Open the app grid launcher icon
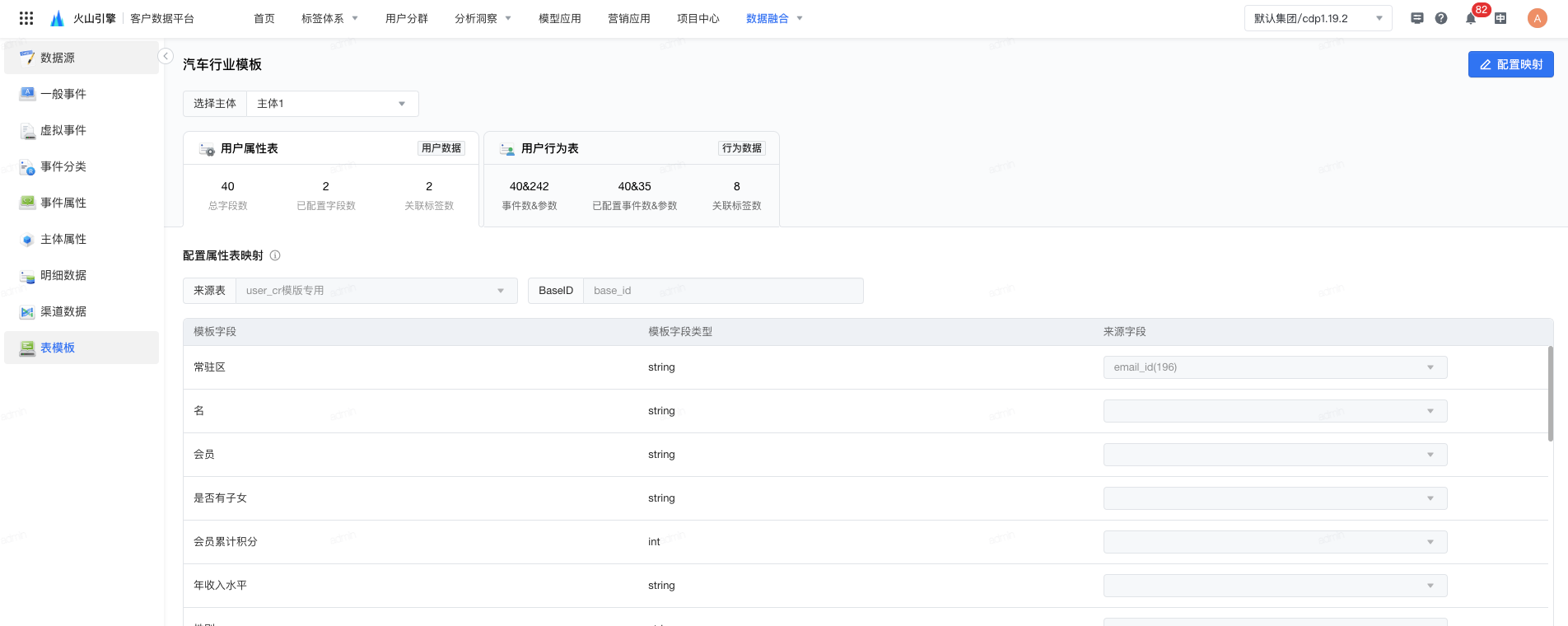This screenshot has height=626, width=1568. 26,18
